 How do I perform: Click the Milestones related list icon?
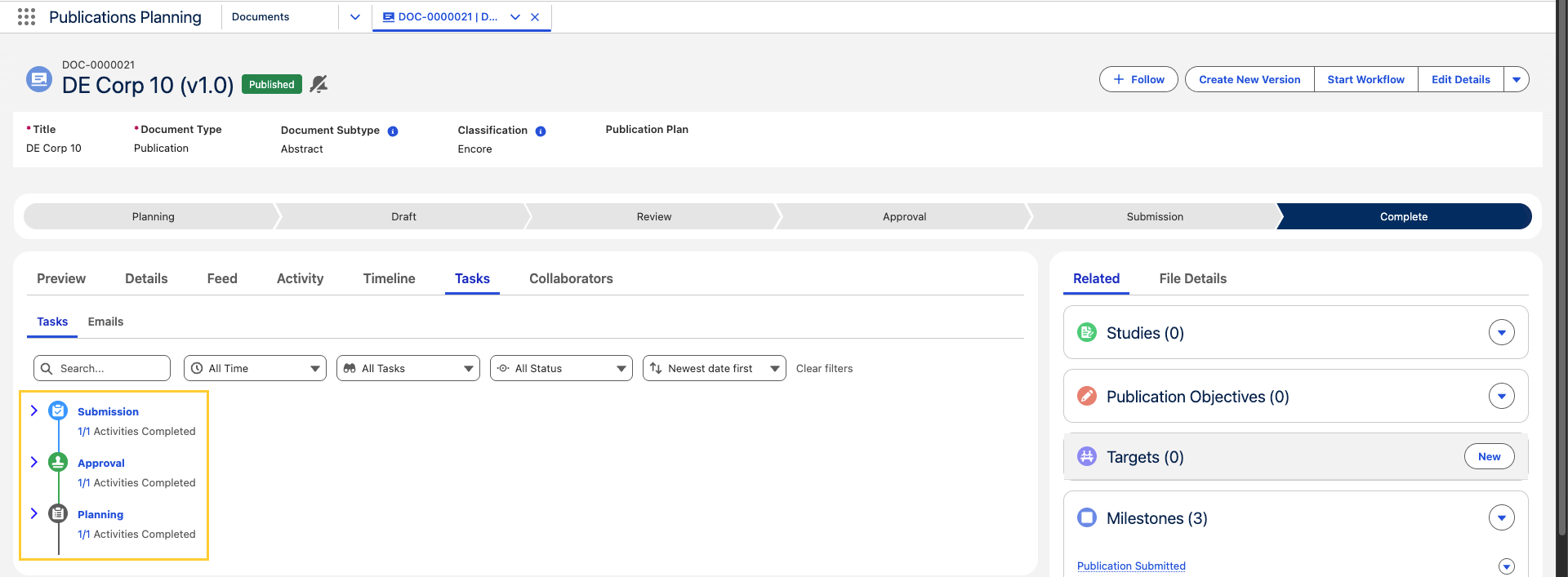(x=1087, y=517)
